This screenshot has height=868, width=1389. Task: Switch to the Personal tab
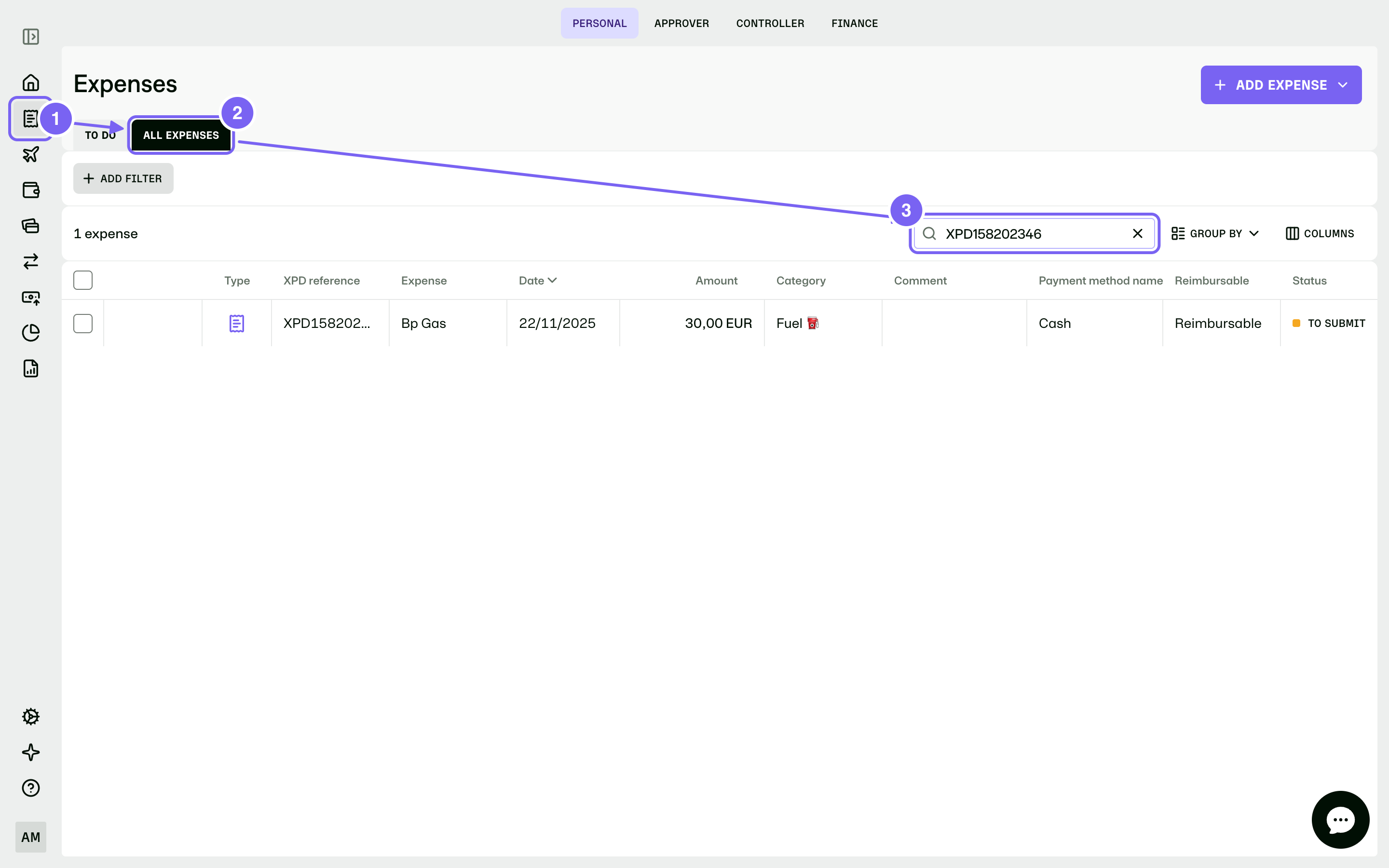click(599, 24)
